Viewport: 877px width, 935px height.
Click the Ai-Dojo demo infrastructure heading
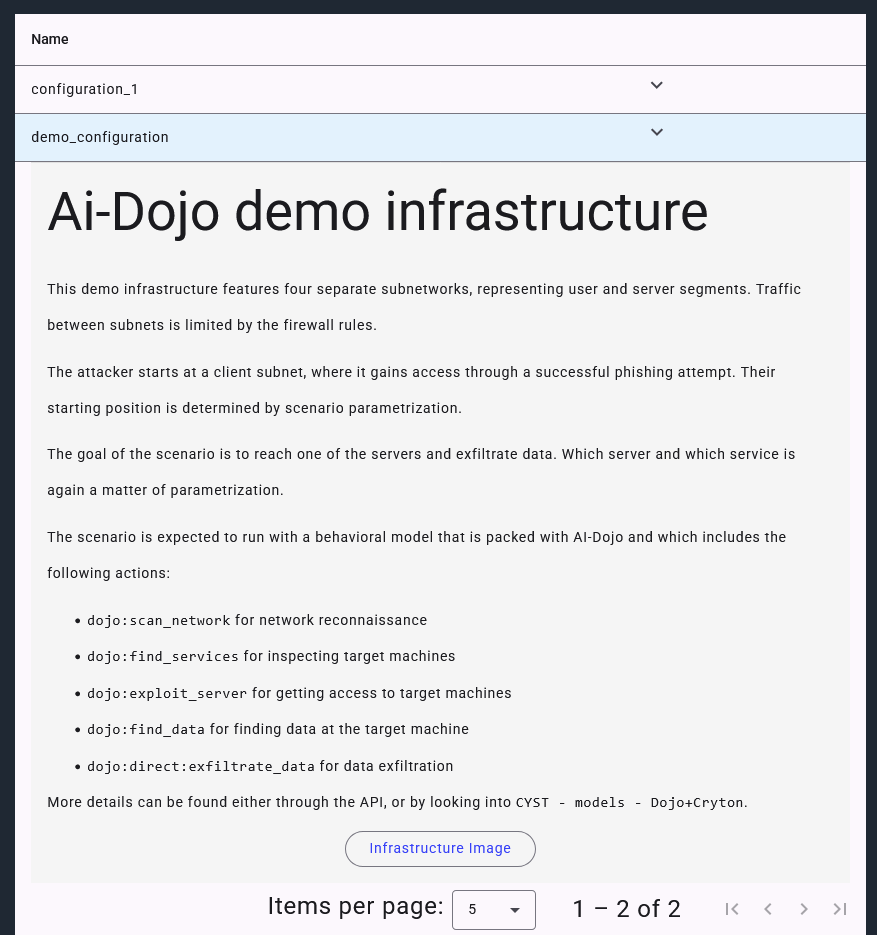click(378, 212)
